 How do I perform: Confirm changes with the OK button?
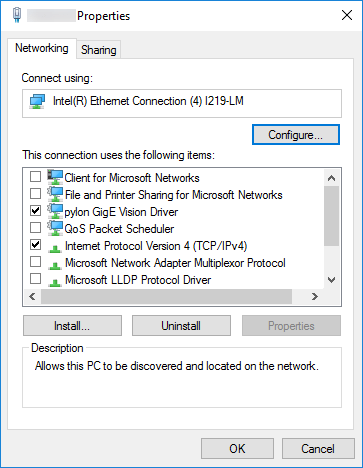[x=237, y=449]
